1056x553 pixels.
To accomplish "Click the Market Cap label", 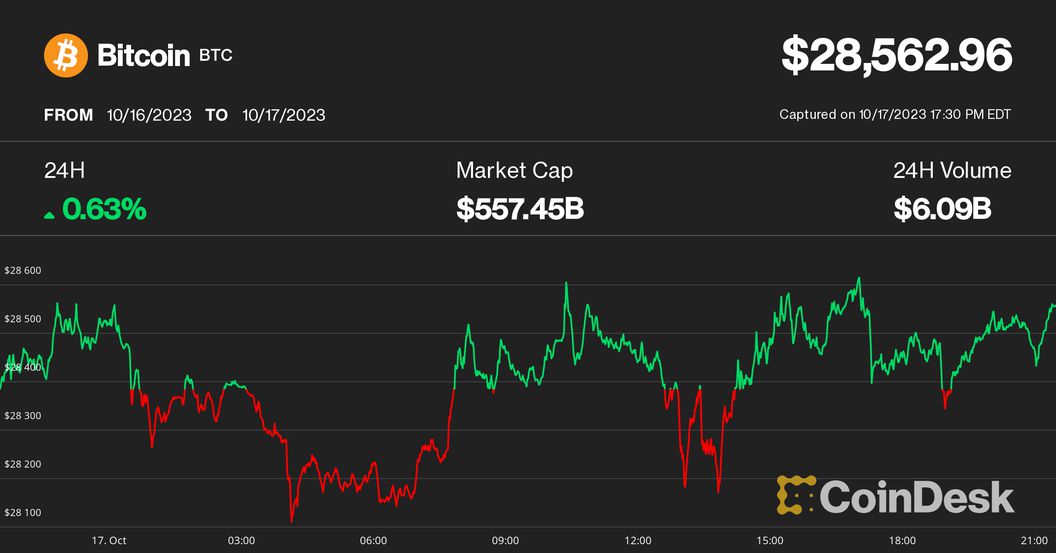I will point(514,171).
